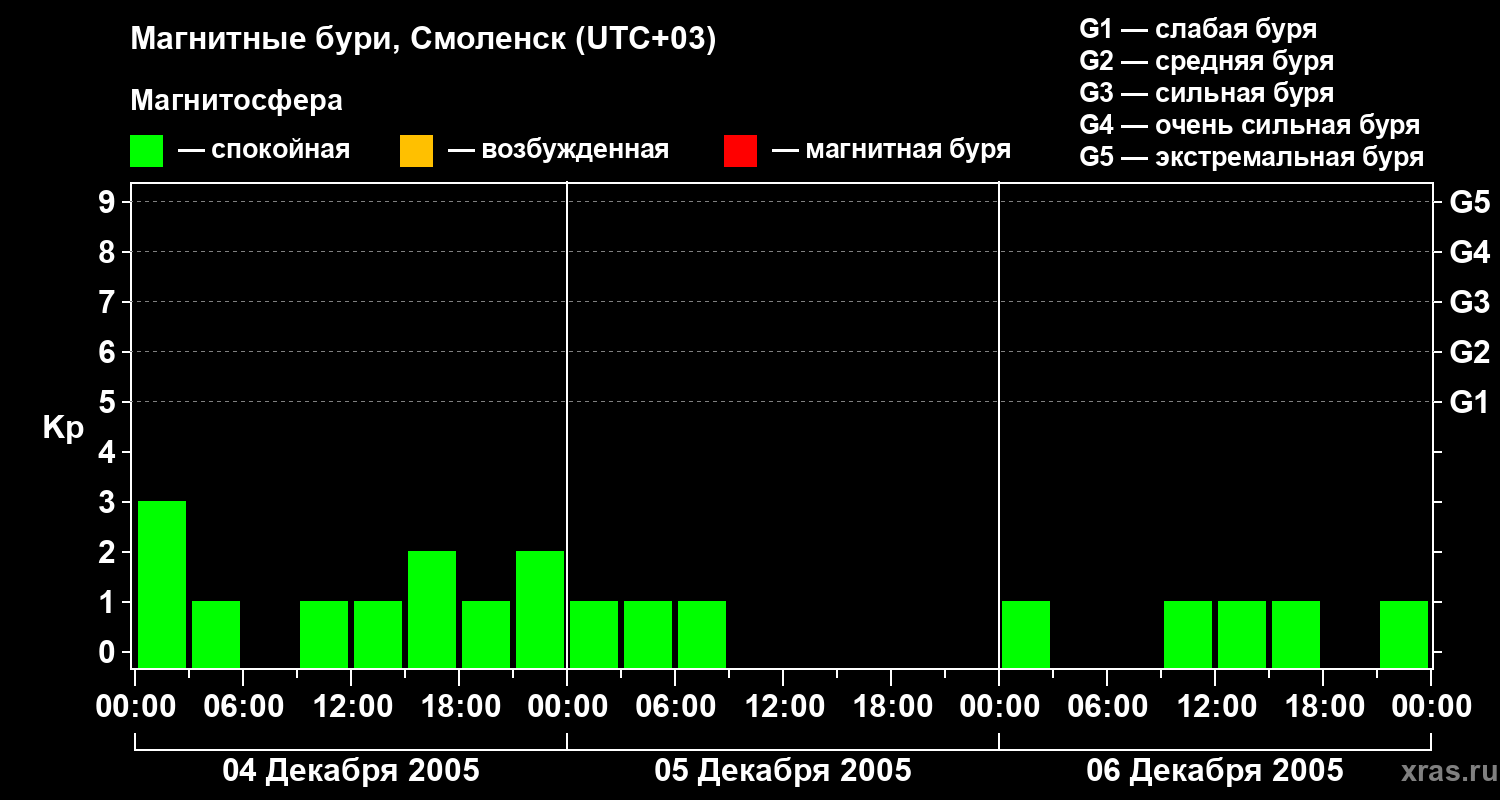The width and height of the screenshot is (1500, 800).
Task: Click the green calm magnetosphere legend swatch
Action: tap(146, 150)
